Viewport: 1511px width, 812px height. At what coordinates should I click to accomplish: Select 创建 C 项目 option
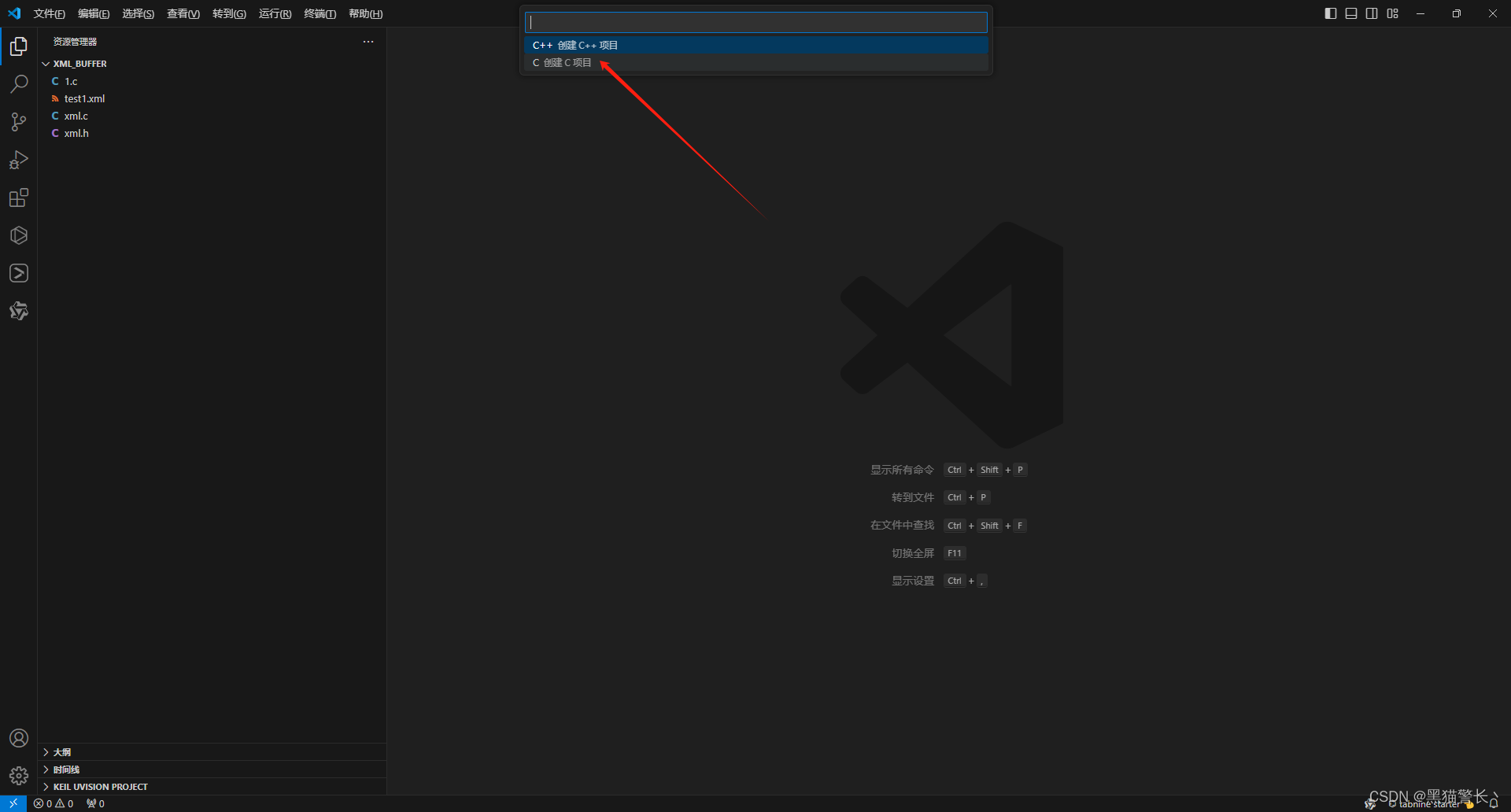755,62
